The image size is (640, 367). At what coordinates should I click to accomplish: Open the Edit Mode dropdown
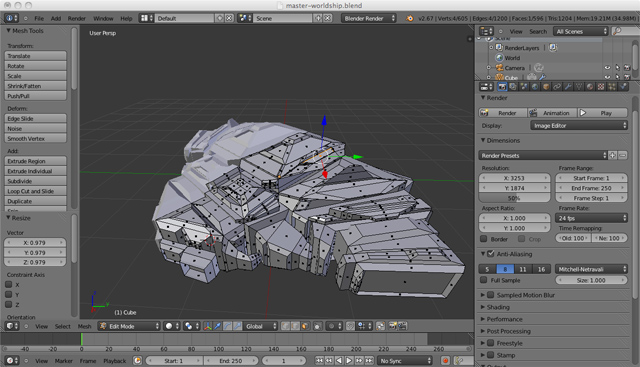[129, 326]
